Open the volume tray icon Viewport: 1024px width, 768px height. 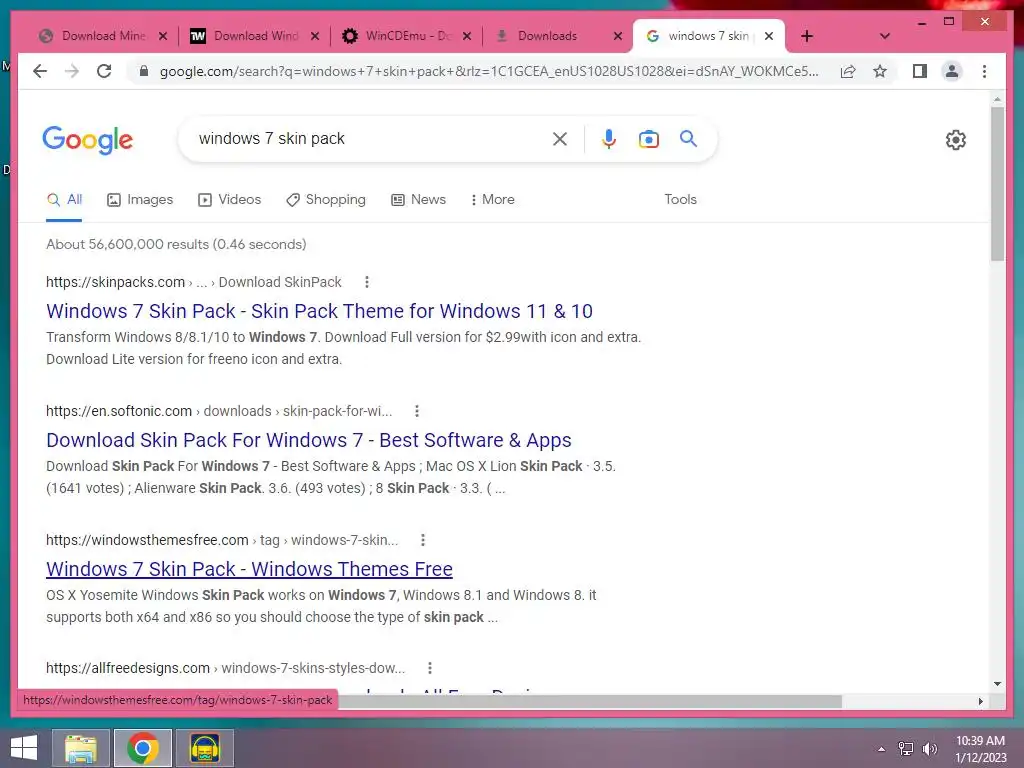930,749
